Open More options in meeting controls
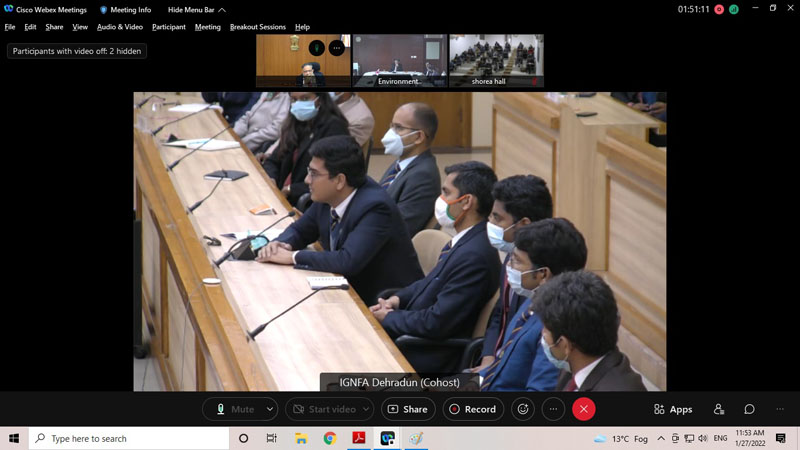The image size is (800, 450). [553, 409]
